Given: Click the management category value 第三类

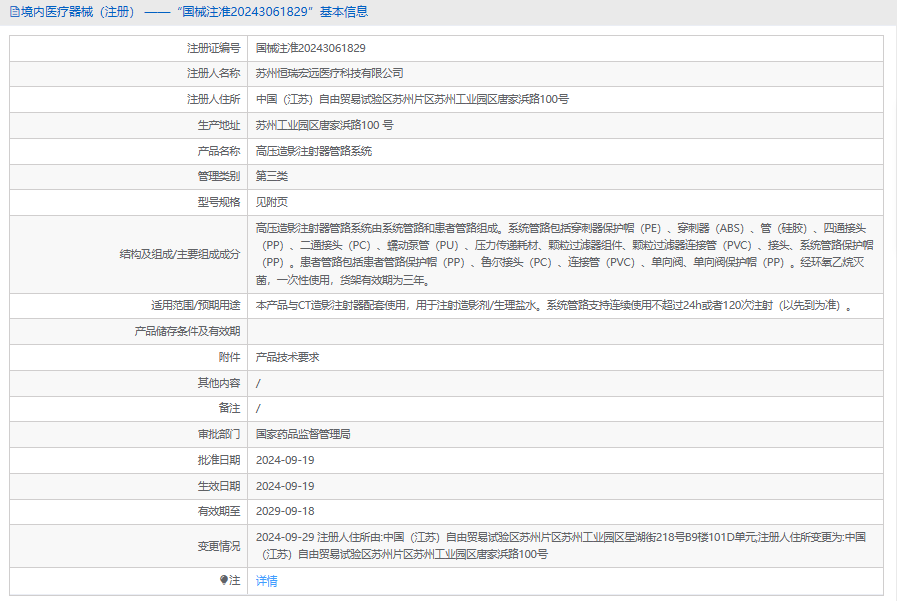Looking at the screenshot, I should 272,176.
